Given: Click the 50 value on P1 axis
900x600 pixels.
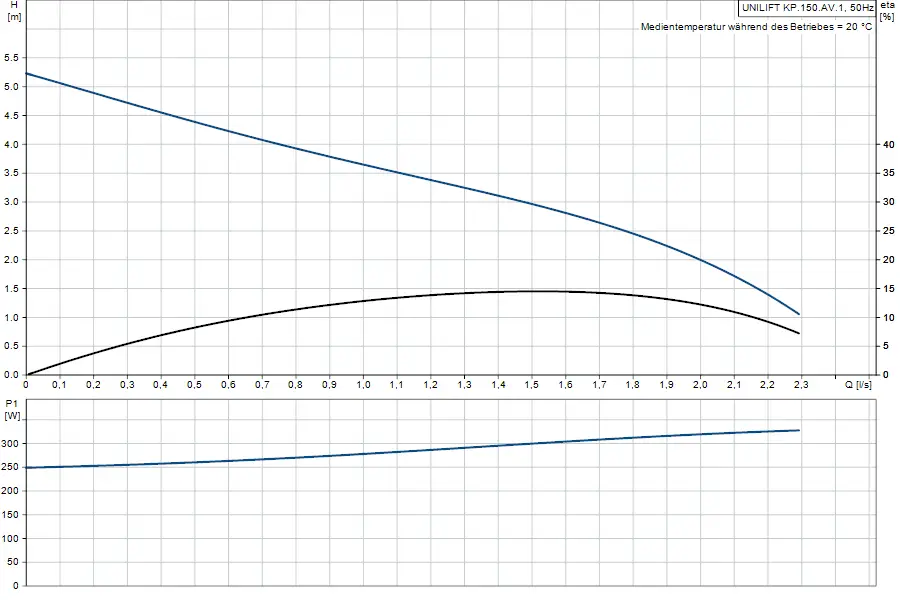Looking at the screenshot, I should coord(13,562).
